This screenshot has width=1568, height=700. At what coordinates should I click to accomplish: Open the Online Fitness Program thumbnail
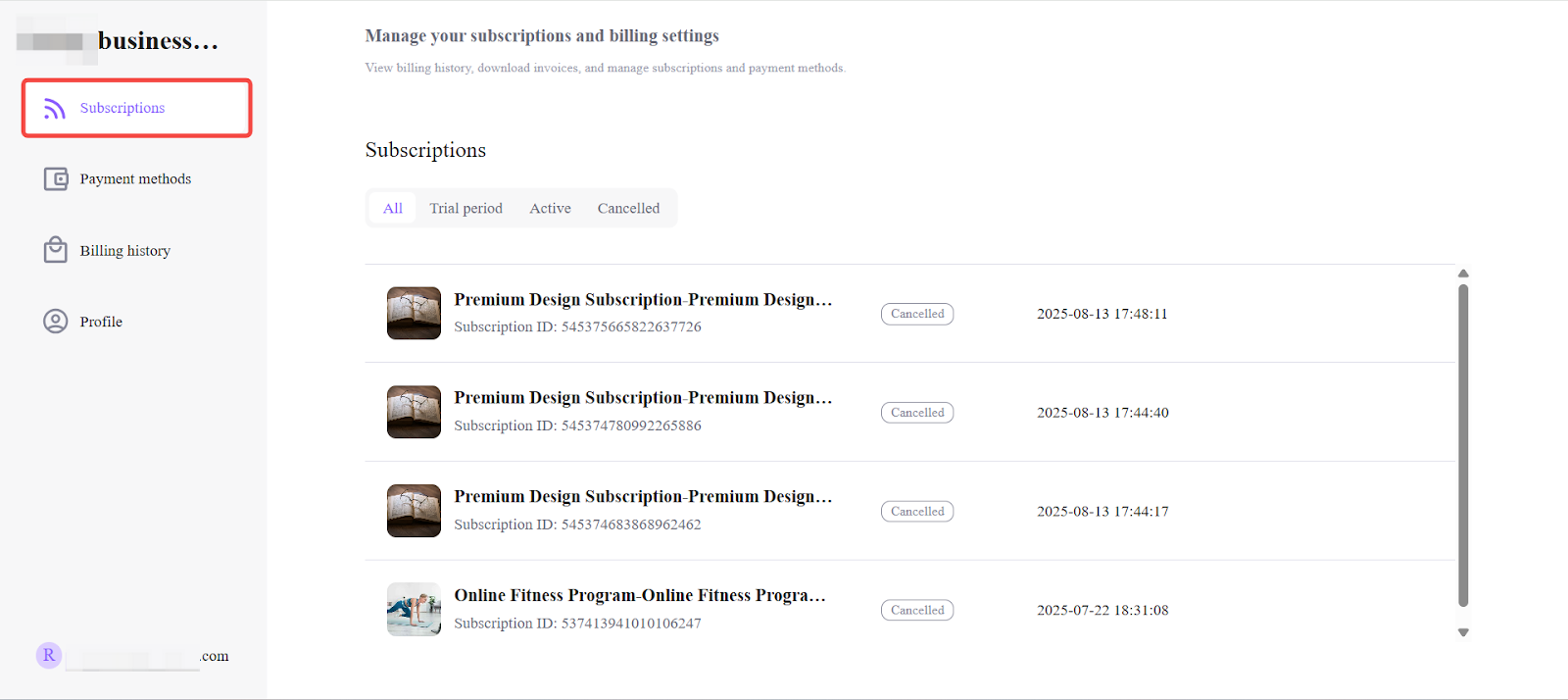click(x=414, y=609)
